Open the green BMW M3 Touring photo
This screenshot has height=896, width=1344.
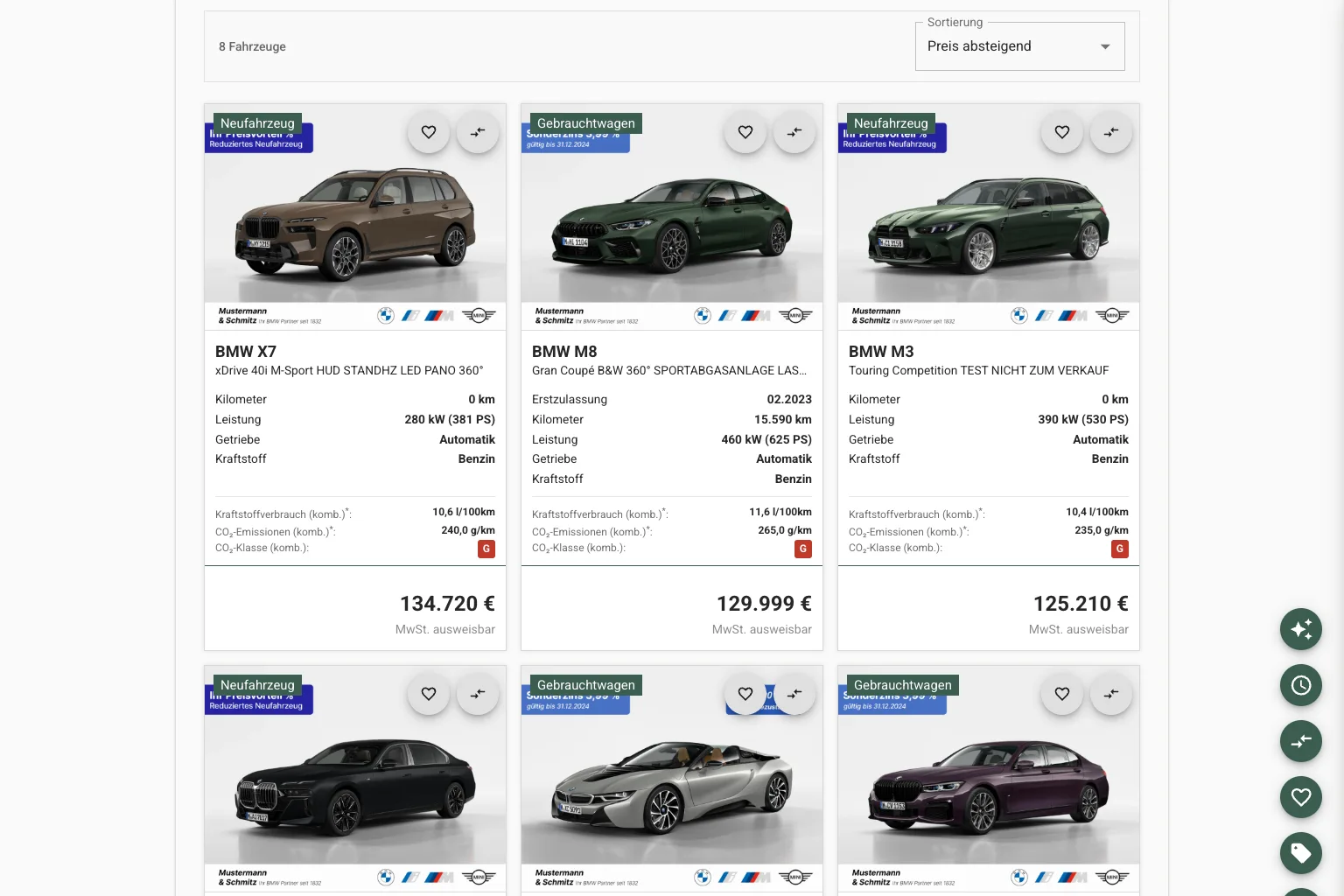(x=989, y=217)
